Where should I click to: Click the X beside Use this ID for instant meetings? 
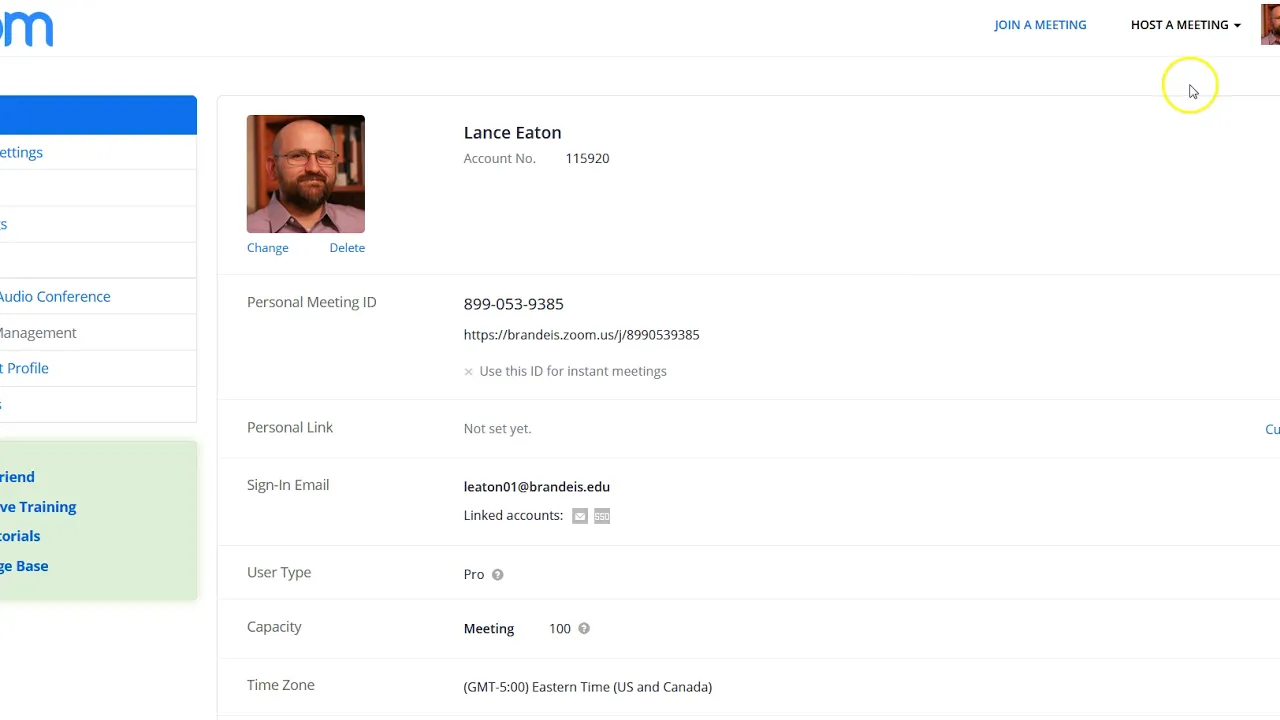468,372
